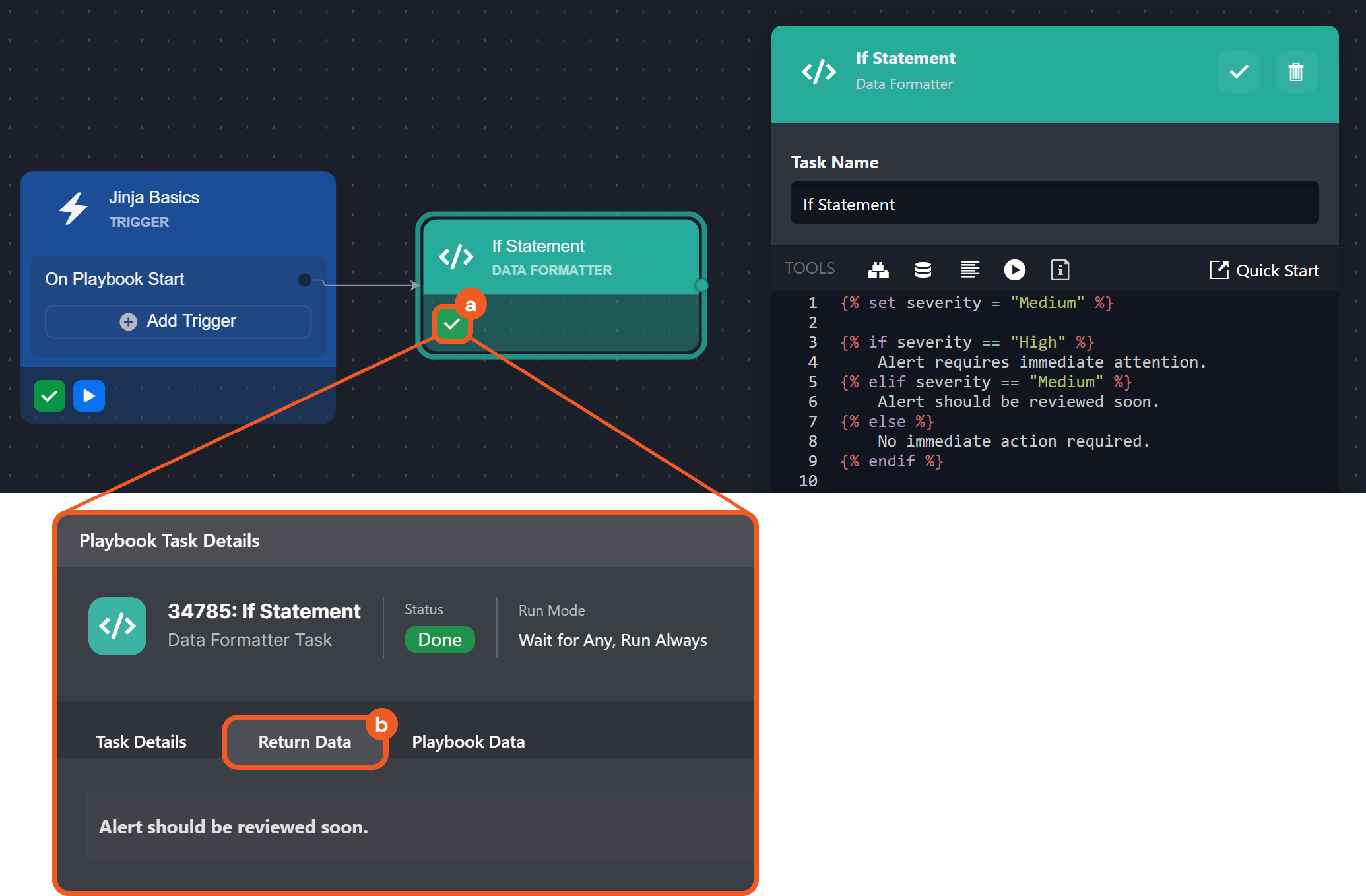
Task: Click the Task Name input field
Action: point(1054,204)
